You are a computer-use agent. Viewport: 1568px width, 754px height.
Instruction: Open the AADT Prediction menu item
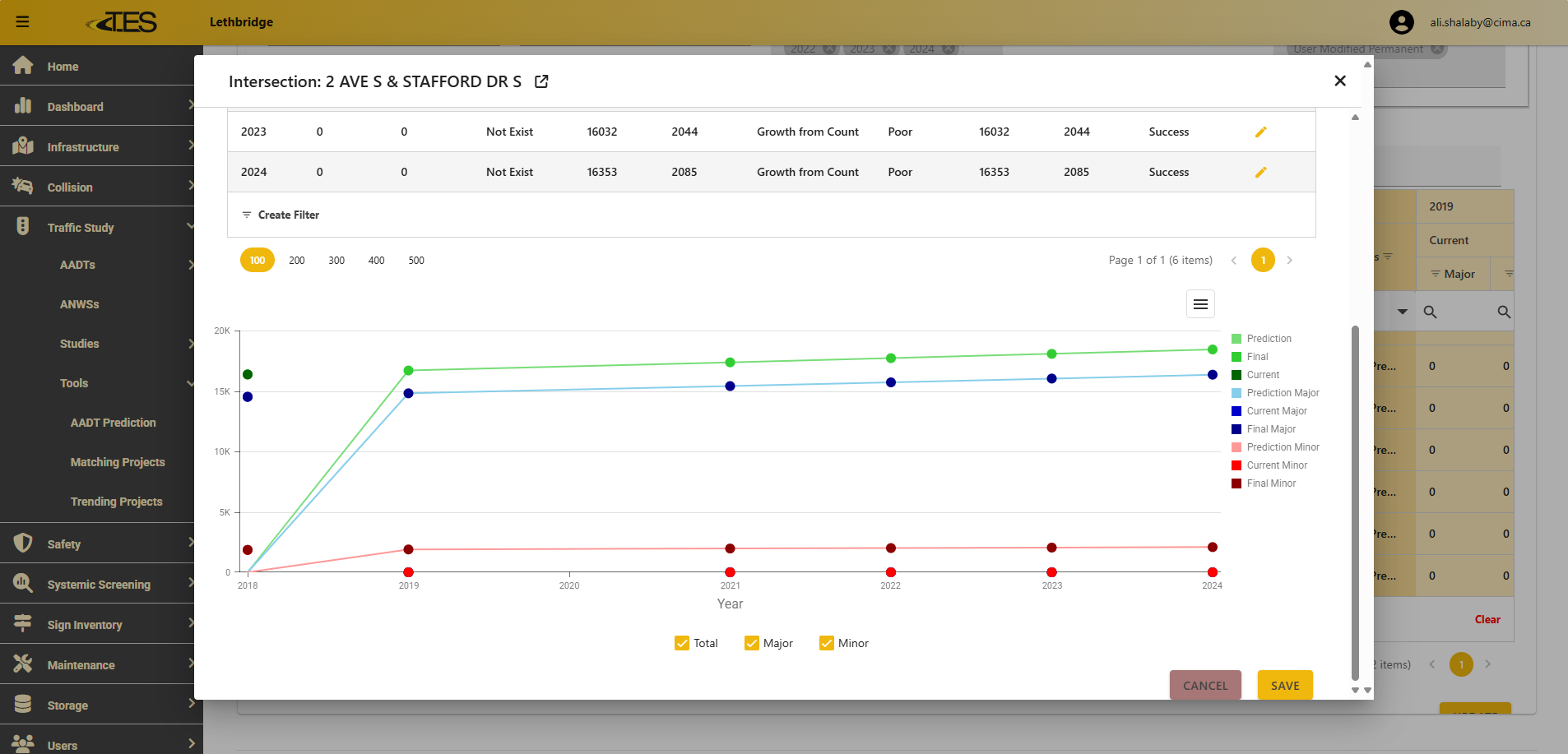pos(113,423)
